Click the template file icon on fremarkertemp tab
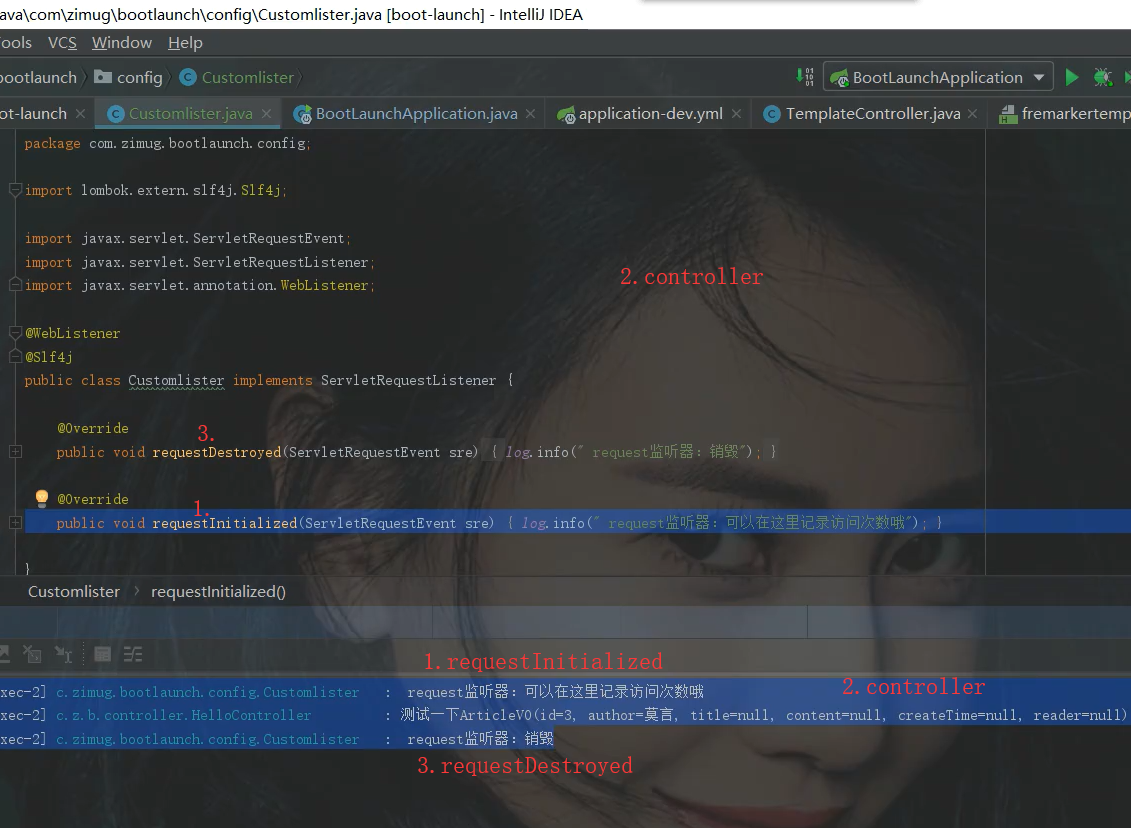Screen dimensions: 1131x828 pyautogui.click(x=1008, y=114)
